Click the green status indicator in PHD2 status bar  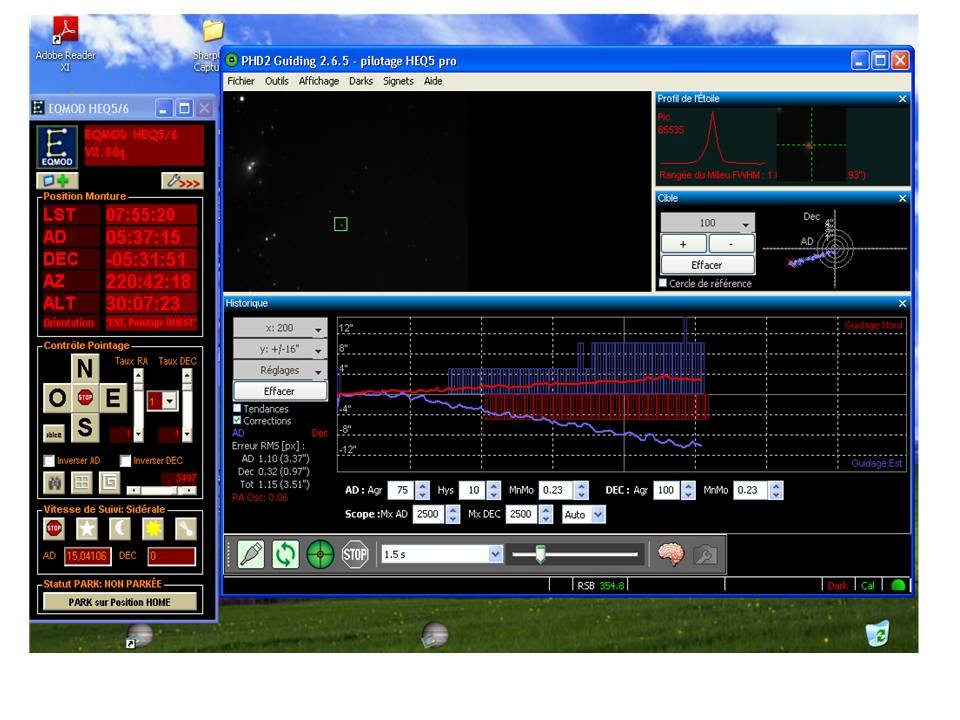(898, 585)
